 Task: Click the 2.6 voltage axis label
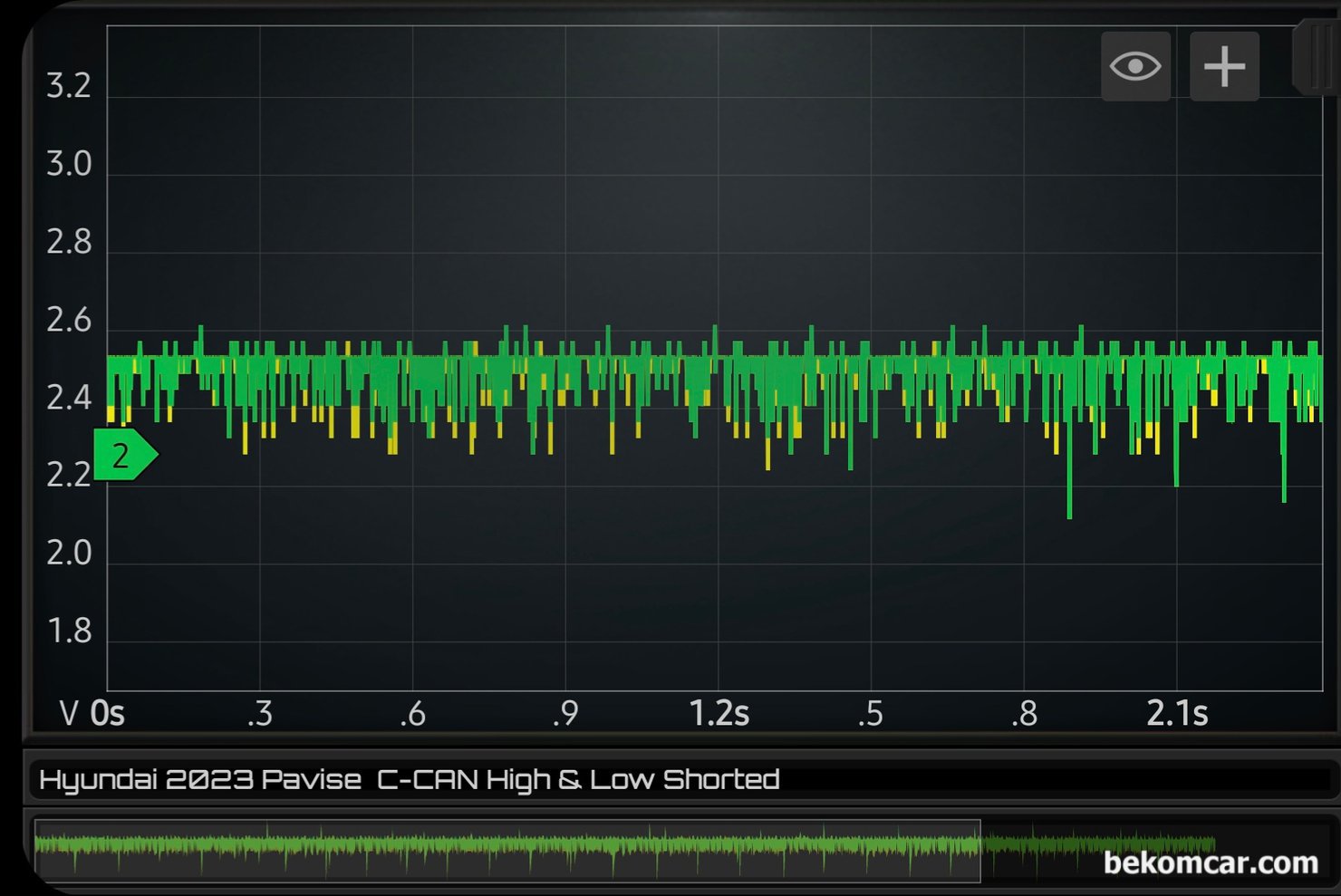(69, 321)
